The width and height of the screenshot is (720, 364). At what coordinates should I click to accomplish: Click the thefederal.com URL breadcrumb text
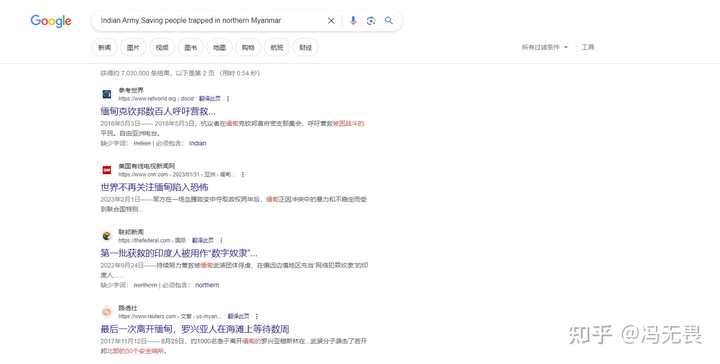pyautogui.click(x=152, y=240)
